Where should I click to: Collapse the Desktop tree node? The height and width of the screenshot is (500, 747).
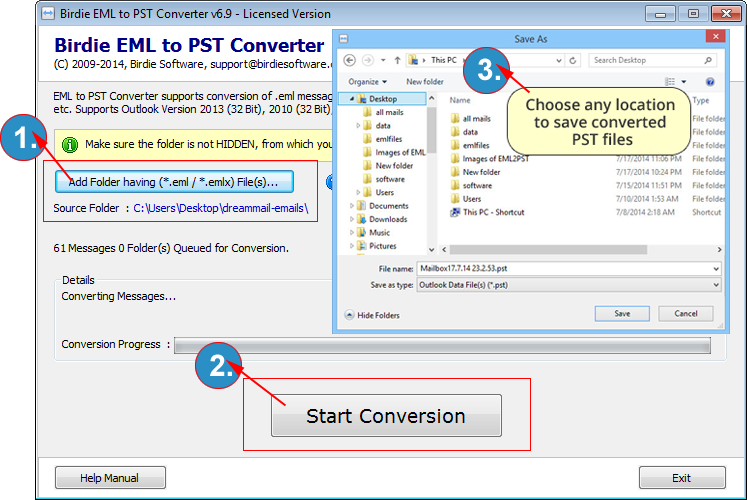tap(352, 99)
